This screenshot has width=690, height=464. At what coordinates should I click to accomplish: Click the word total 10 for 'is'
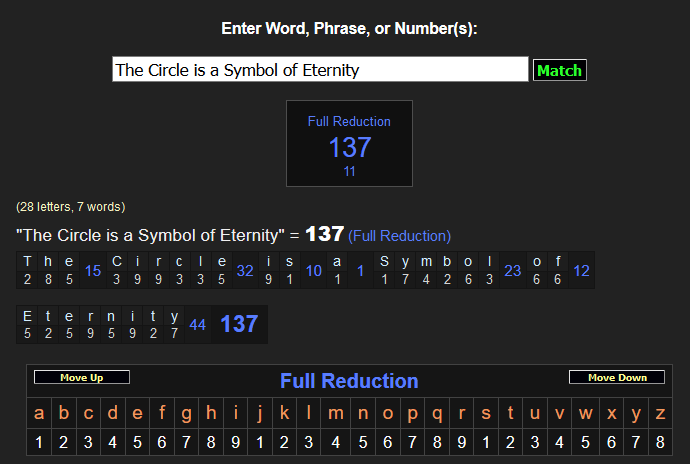[313, 271]
